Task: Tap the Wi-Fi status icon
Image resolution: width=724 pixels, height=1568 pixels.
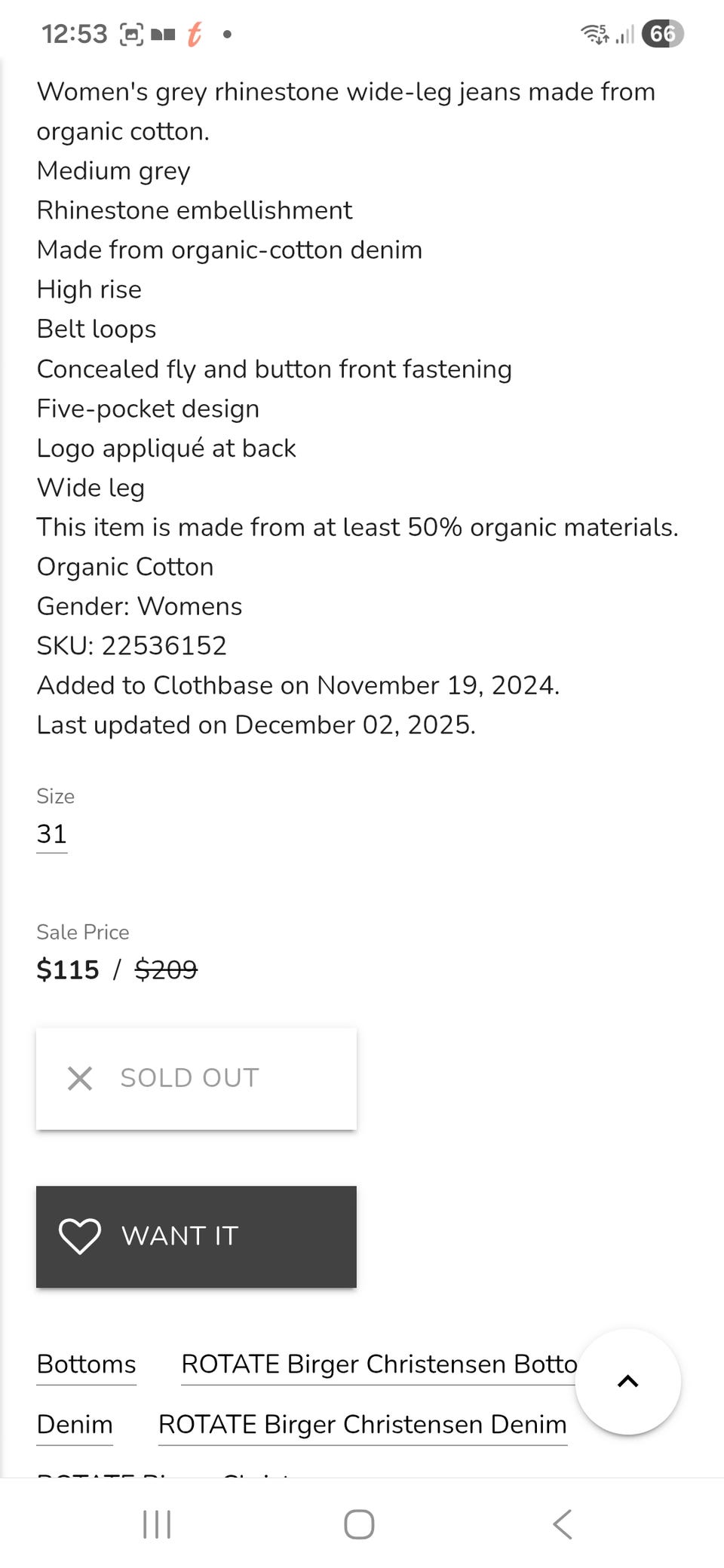Action: click(594, 34)
